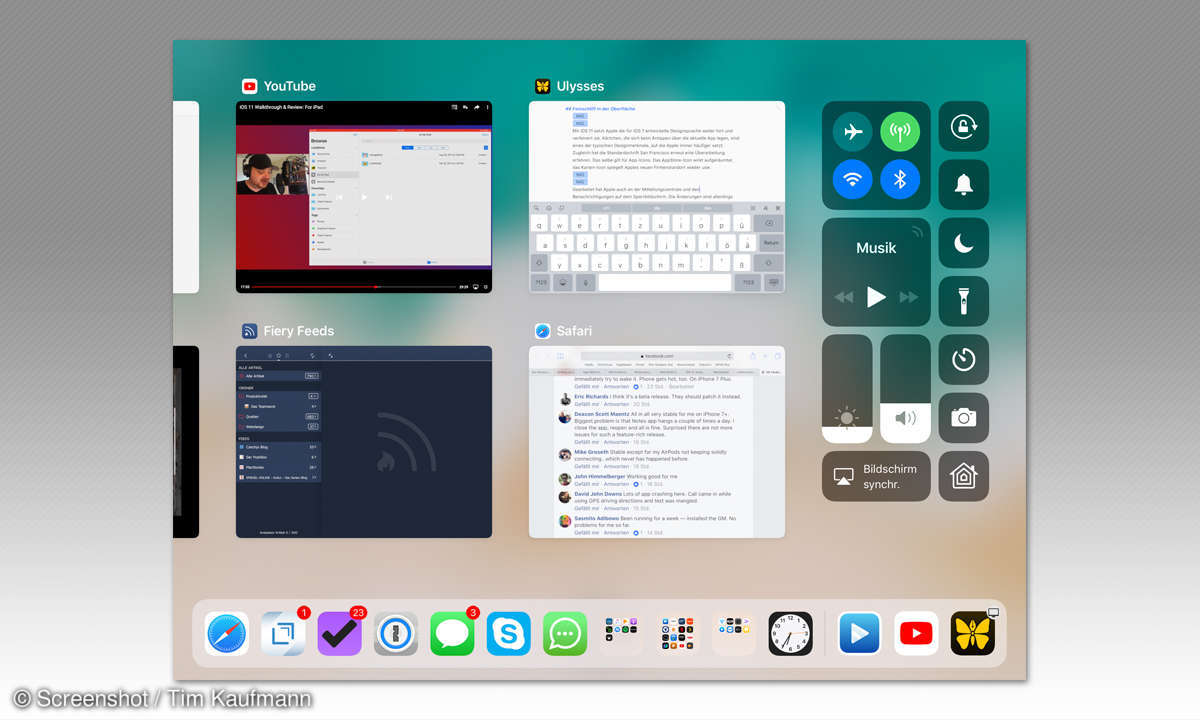This screenshot has height=720, width=1200.
Task: Tap the Ulysses app title icon
Action: (x=543, y=86)
